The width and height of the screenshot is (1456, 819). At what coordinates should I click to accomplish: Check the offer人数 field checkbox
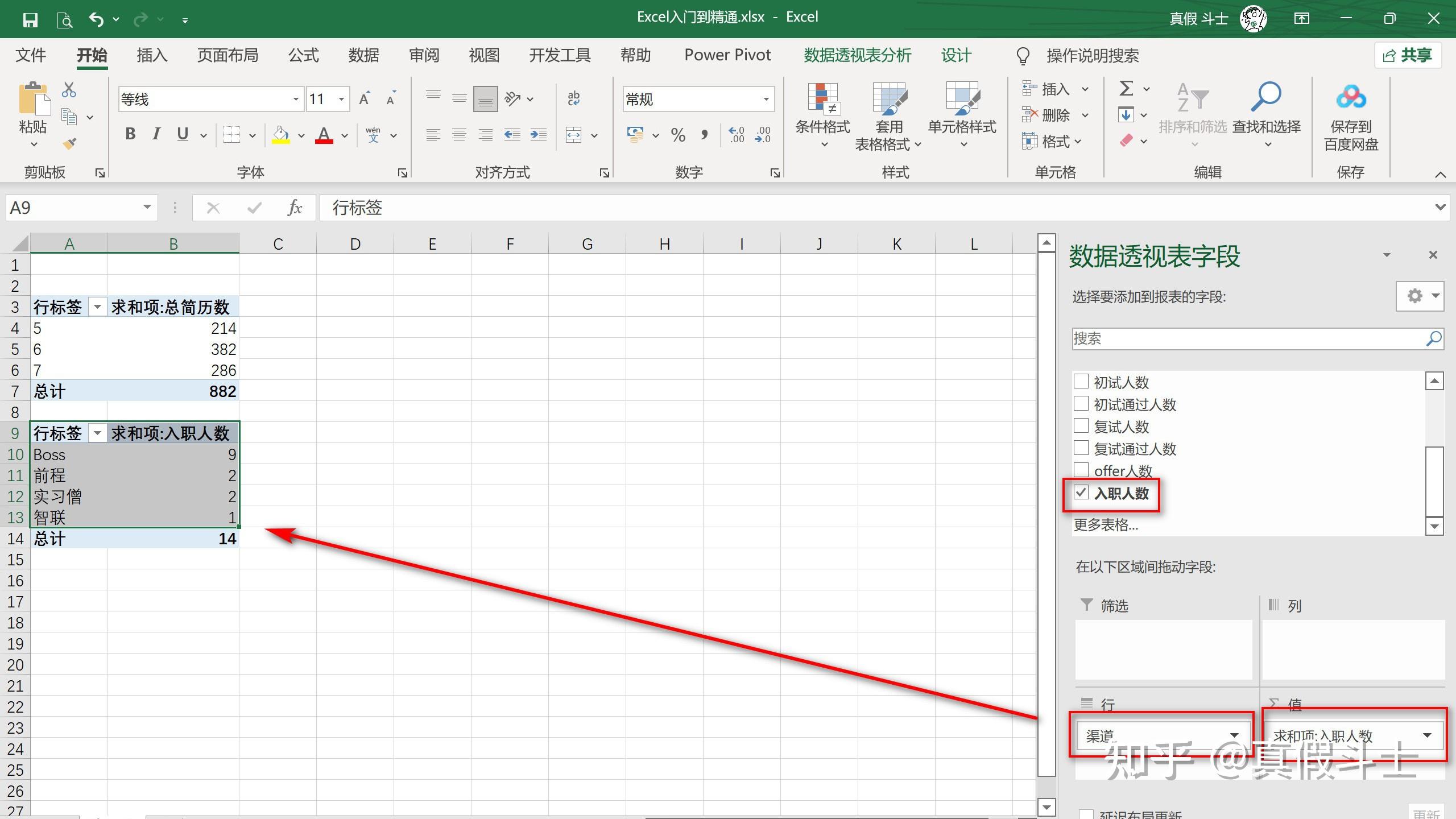coord(1081,470)
